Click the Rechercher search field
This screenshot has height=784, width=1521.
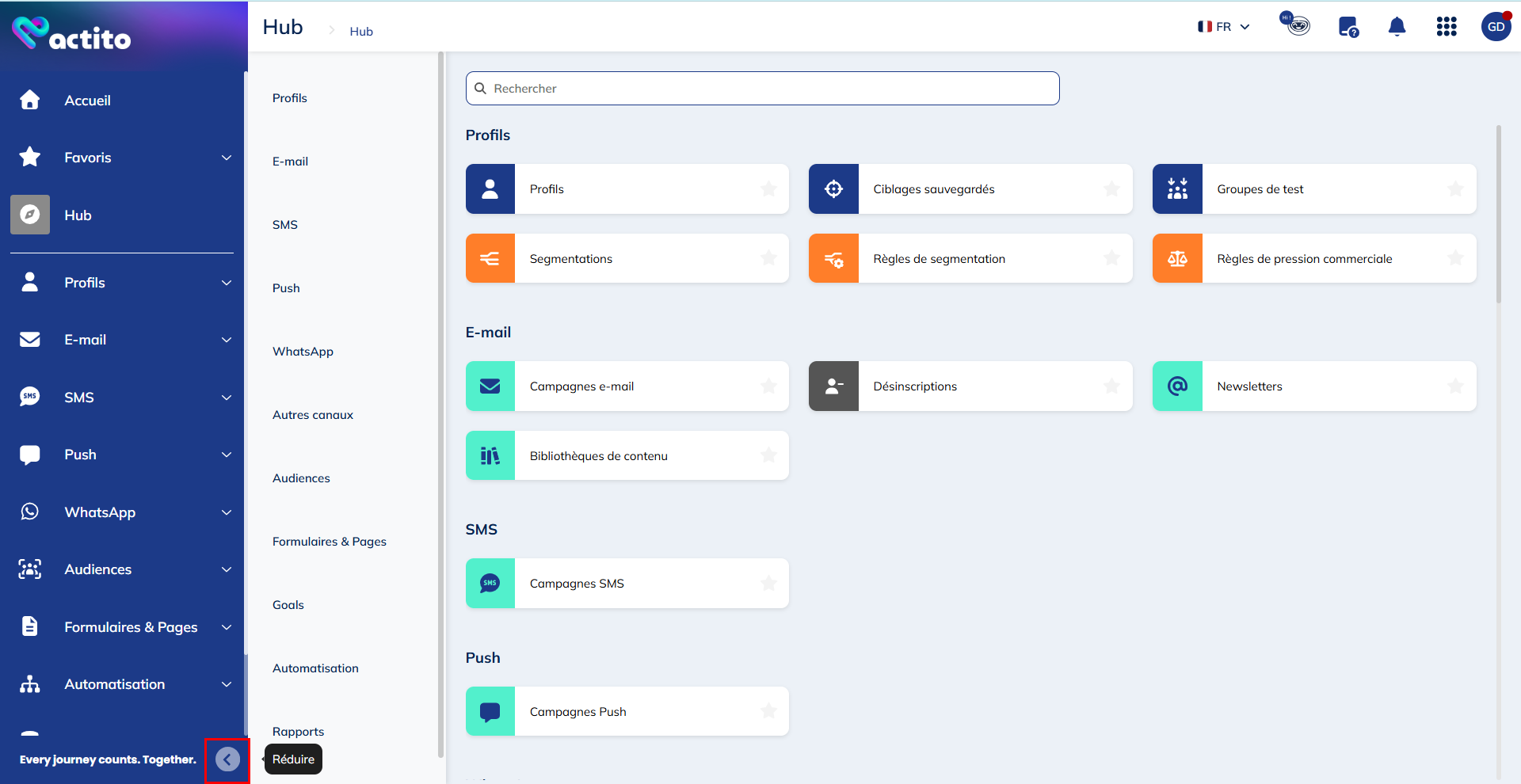coord(762,89)
